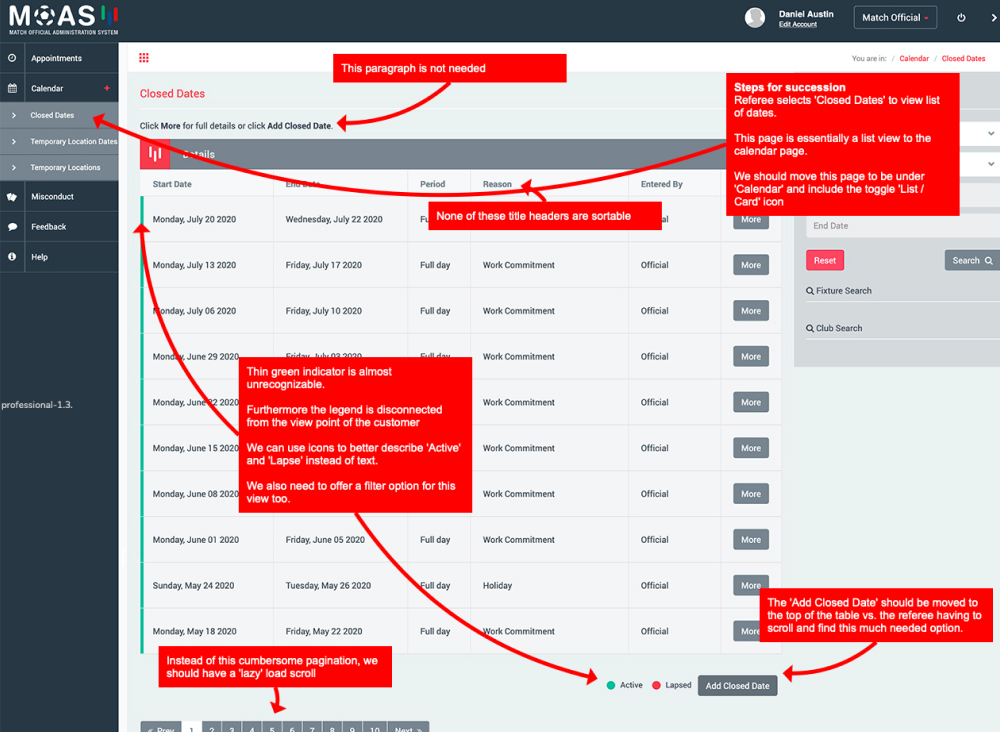Click the red grid menu icon
This screenshot has height=732, width=1000.
(144, 58)
